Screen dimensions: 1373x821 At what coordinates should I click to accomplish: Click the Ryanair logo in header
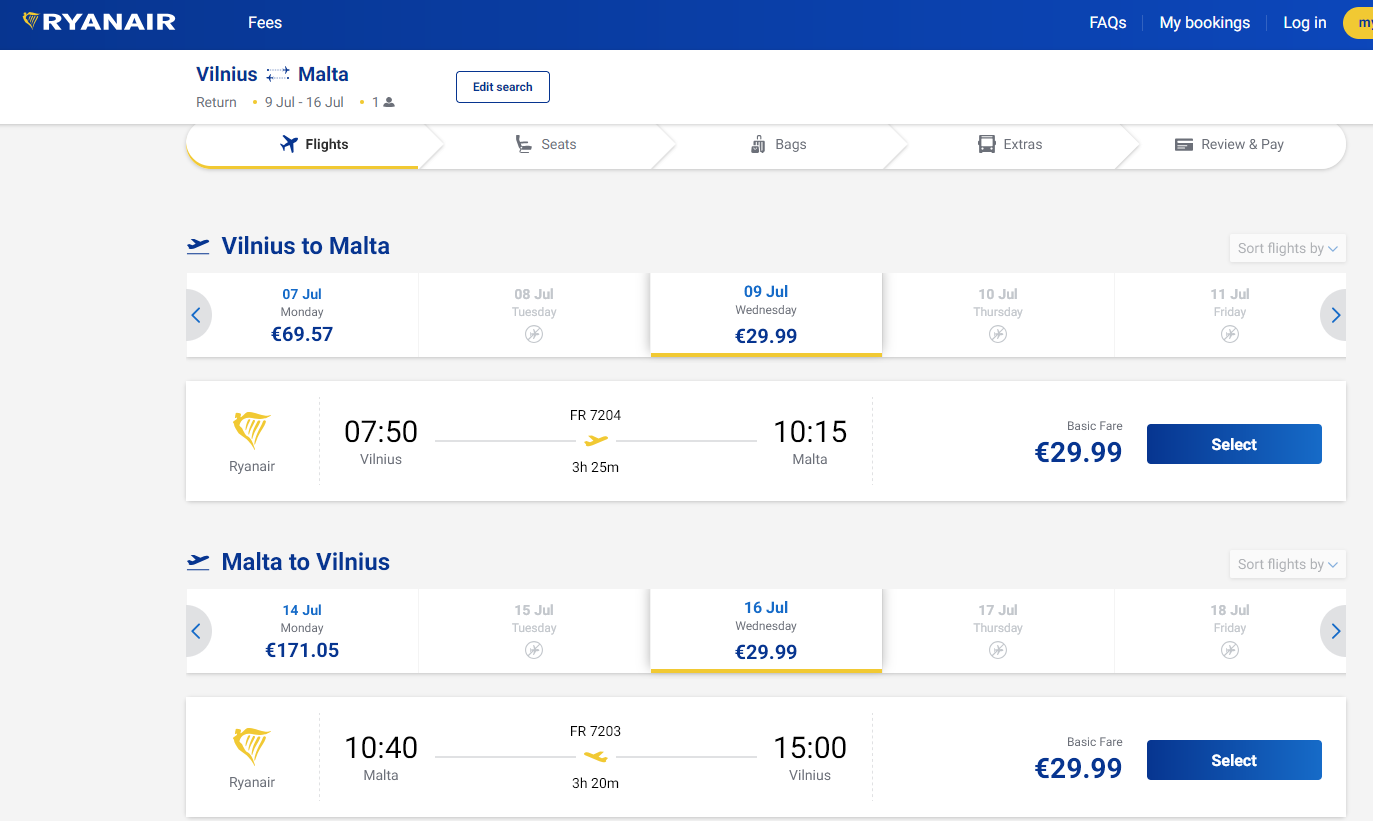tap(99, 22)
